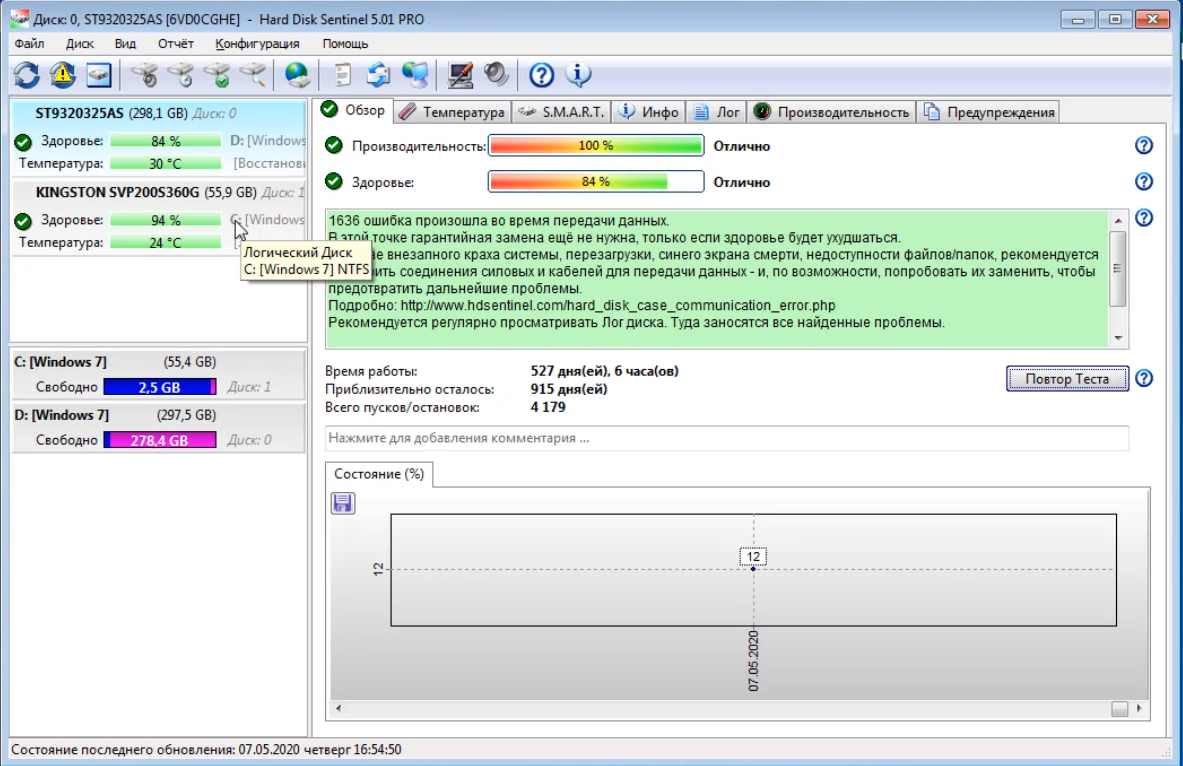Select logical drive C: [Windows 7]
The height and width of the screenshot is (766, 1183).
(158, 375)
